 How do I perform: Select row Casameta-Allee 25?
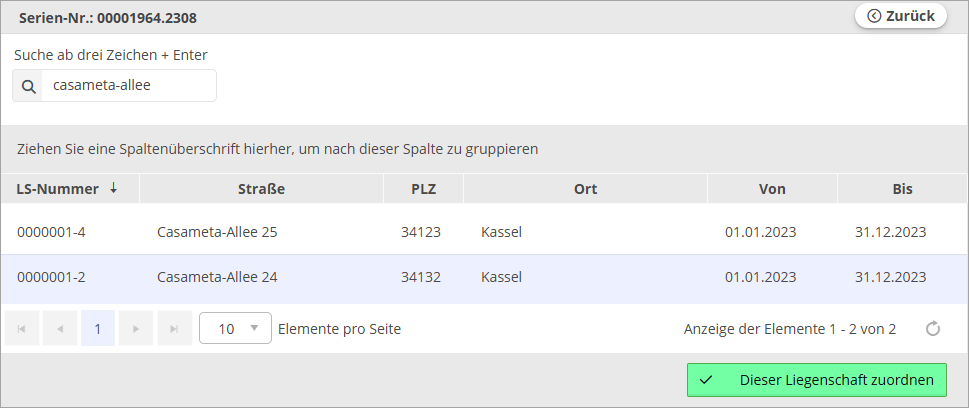[217, 232]
